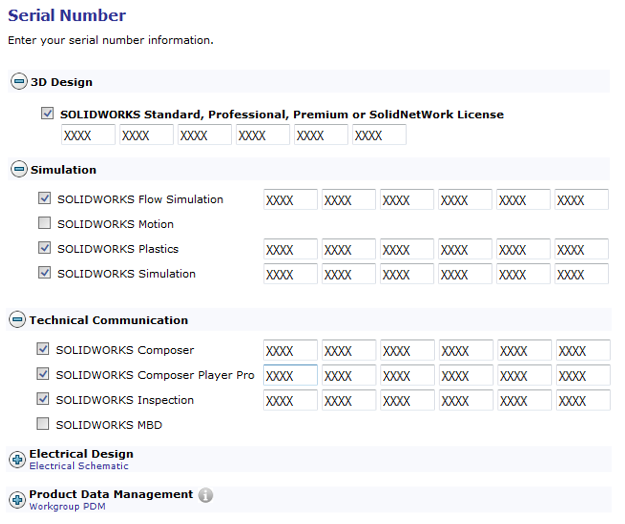Click the Product Data Management heading text
The height and width of the screenshot is (524, 625).
point(111,494)
